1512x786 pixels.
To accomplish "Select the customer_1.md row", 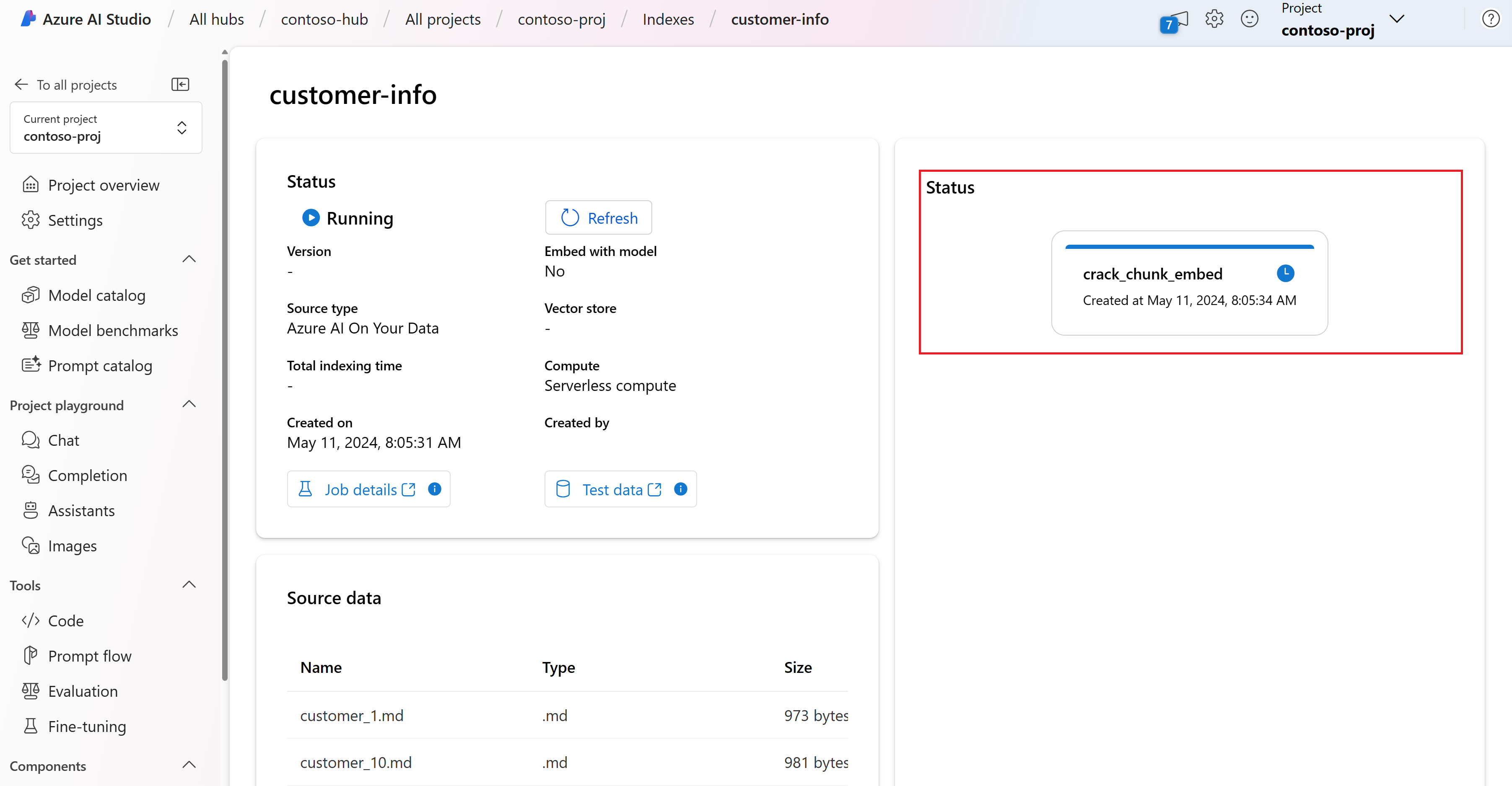I will [x=567, y=715].
